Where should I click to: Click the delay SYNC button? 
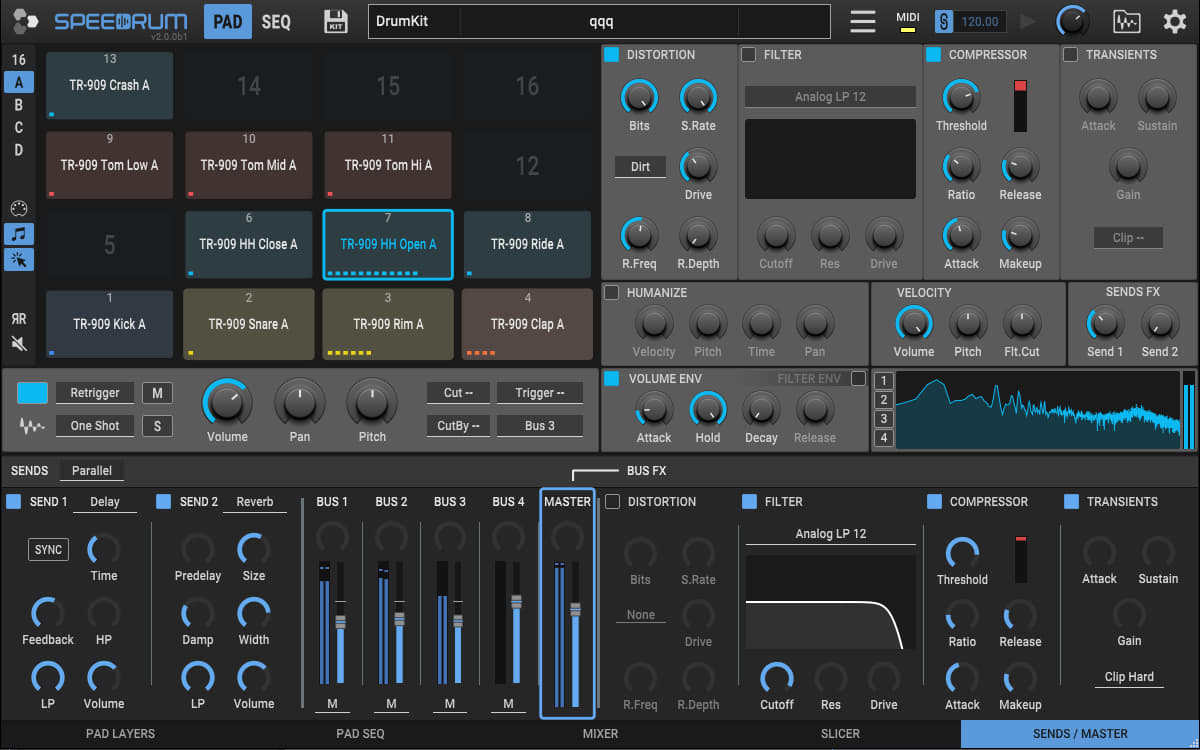coord(48,550)
